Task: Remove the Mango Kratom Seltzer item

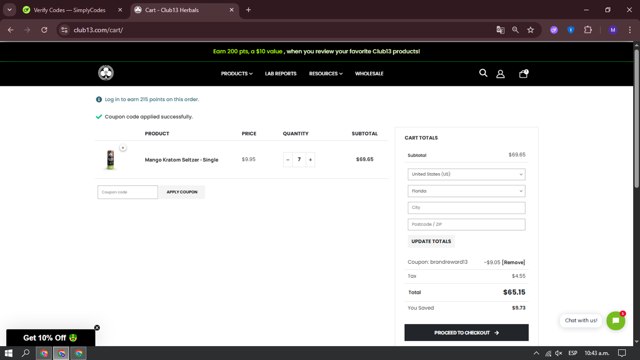Action: [x=123, y=148]
